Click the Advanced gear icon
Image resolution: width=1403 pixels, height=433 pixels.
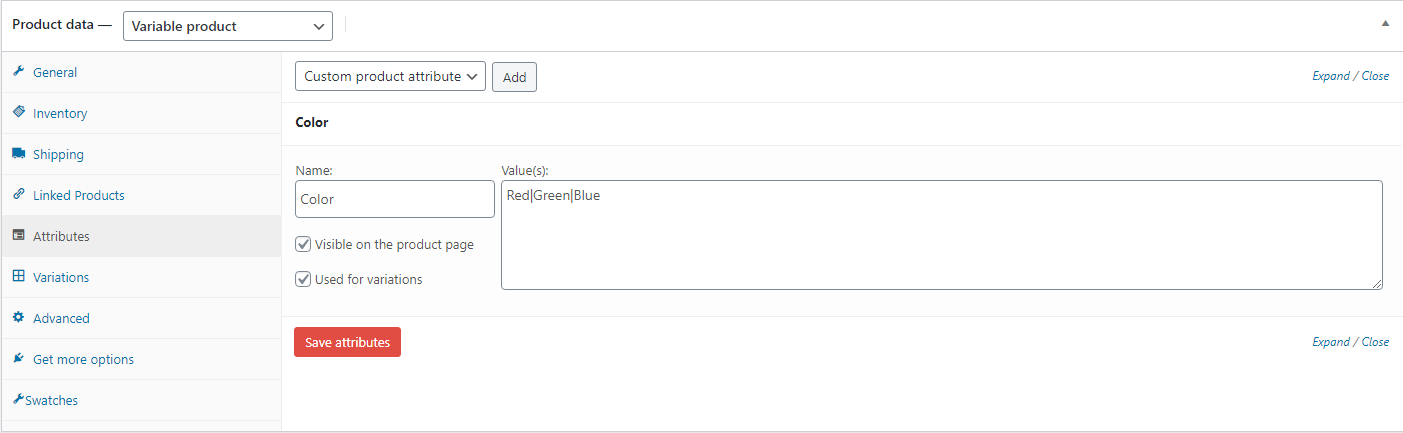click(x=18, y=318)
